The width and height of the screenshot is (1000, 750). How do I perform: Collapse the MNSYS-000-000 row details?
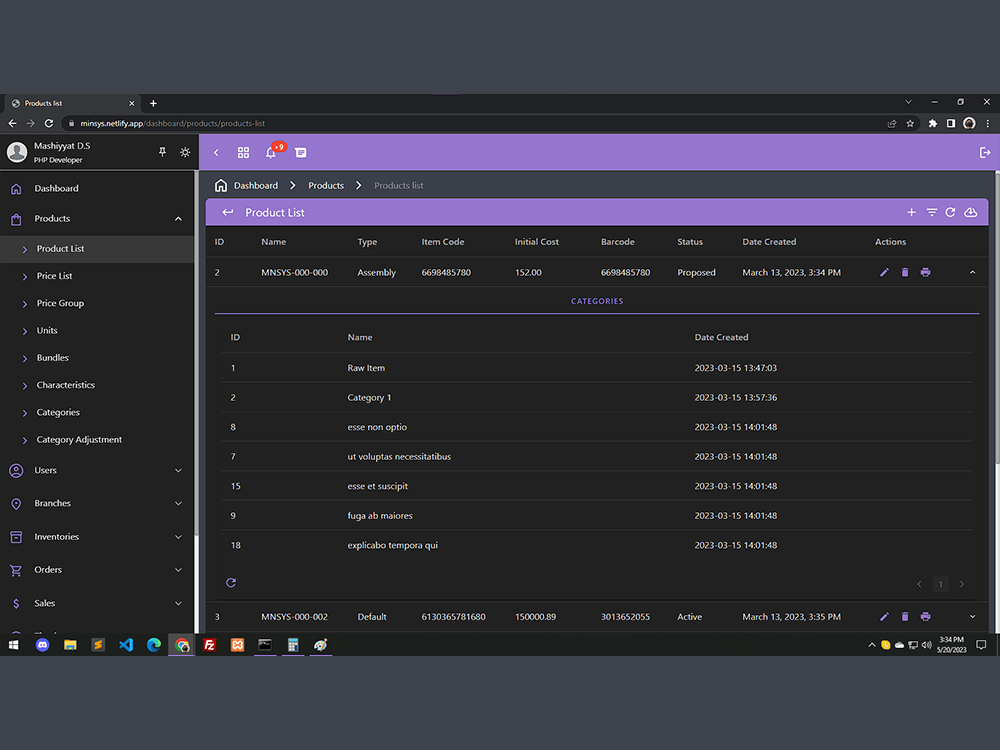973,272
